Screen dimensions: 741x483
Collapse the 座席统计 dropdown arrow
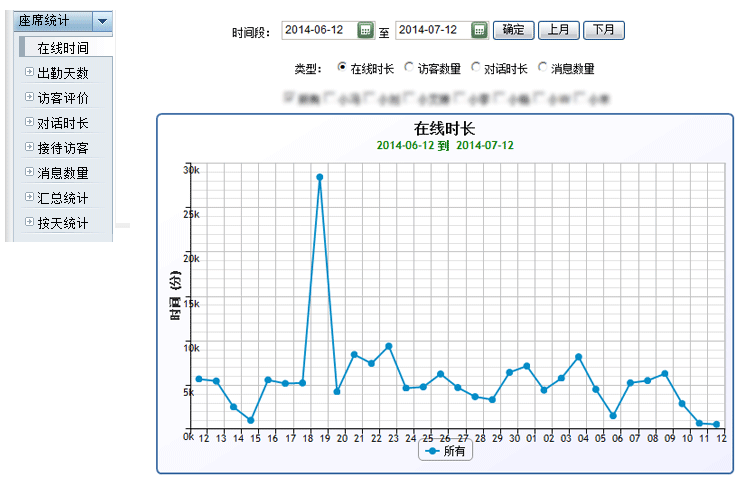[x=102, y=21]
